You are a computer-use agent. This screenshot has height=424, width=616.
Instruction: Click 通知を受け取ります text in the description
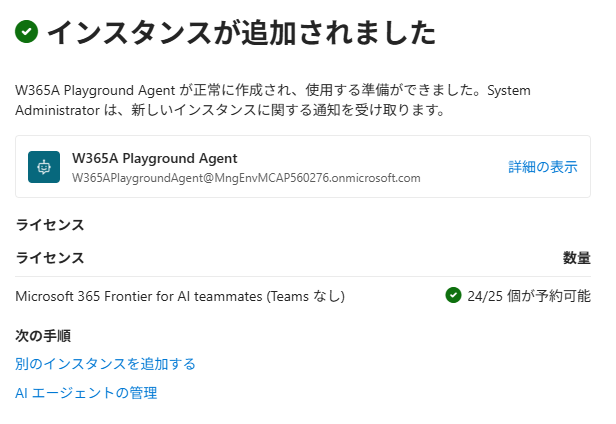[378, 110]
